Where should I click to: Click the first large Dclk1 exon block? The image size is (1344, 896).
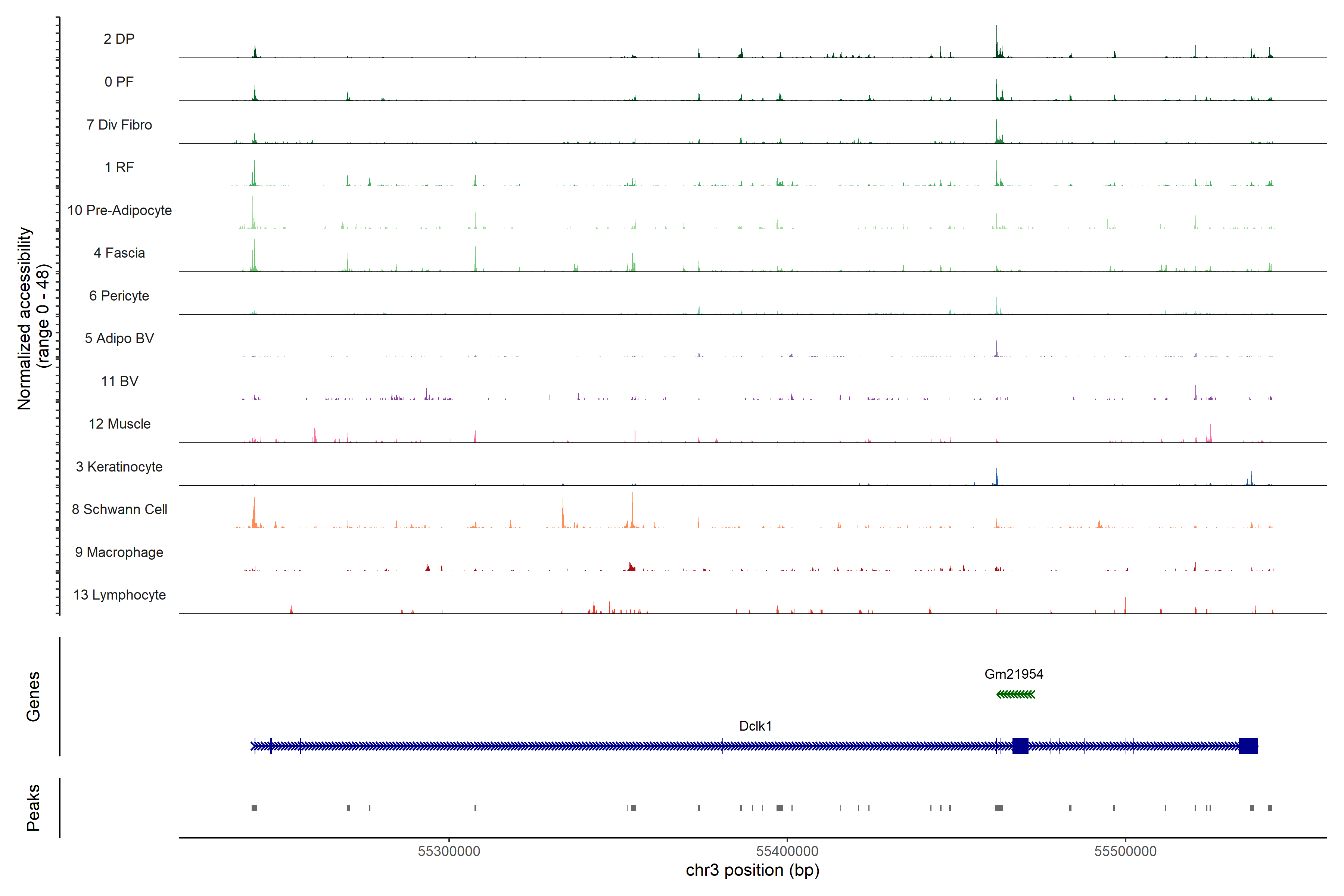1020,746
